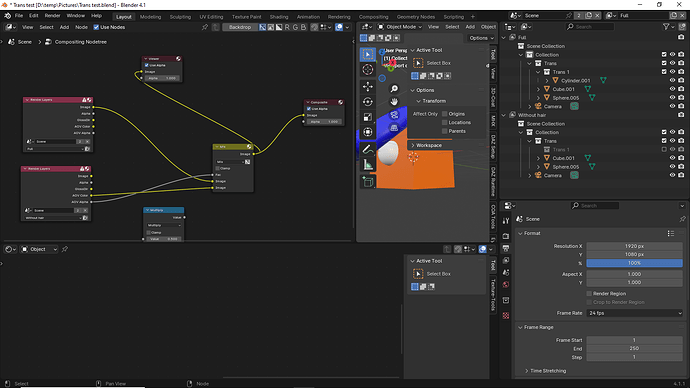Open the viewport Add menu
Image resolution: width=690 pixels, height=388 pixels.
pyautogui.click(x=470, y=27)
